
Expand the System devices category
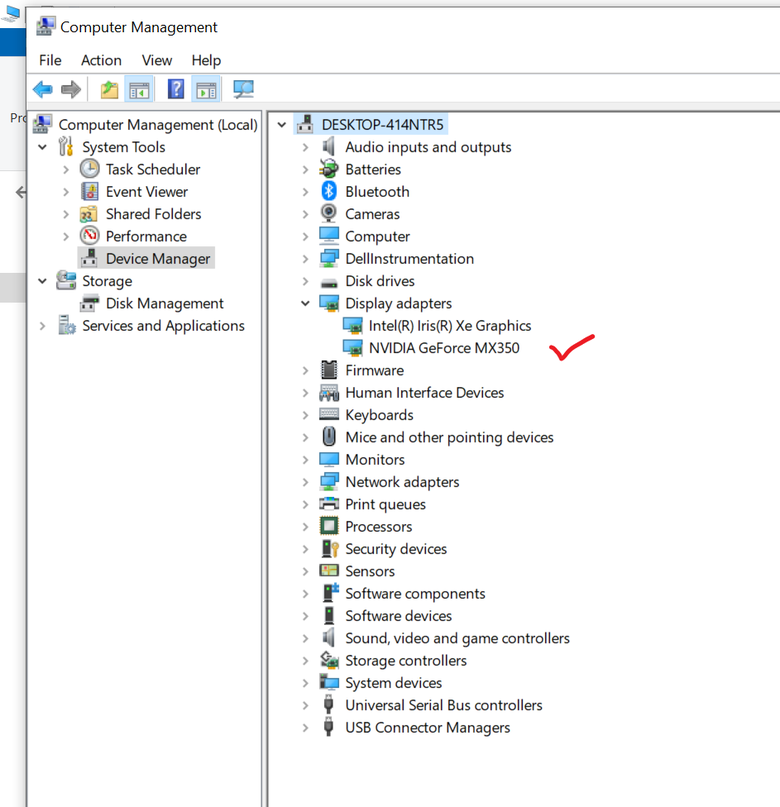305,683
